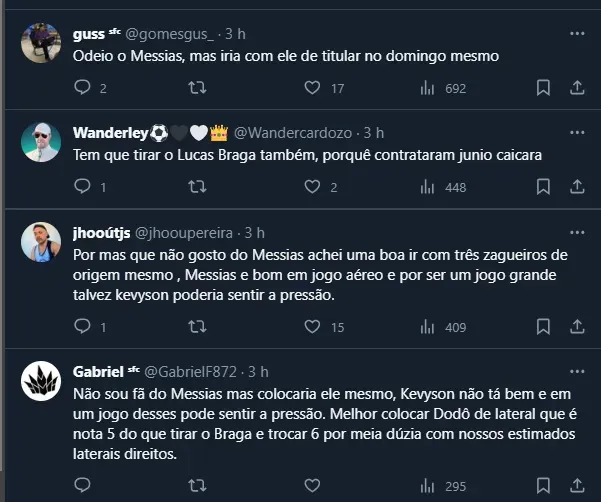Open more options on guss's tweet
Image resolution: width=601 pixels, height=502 pixels.
pos(577,34)
